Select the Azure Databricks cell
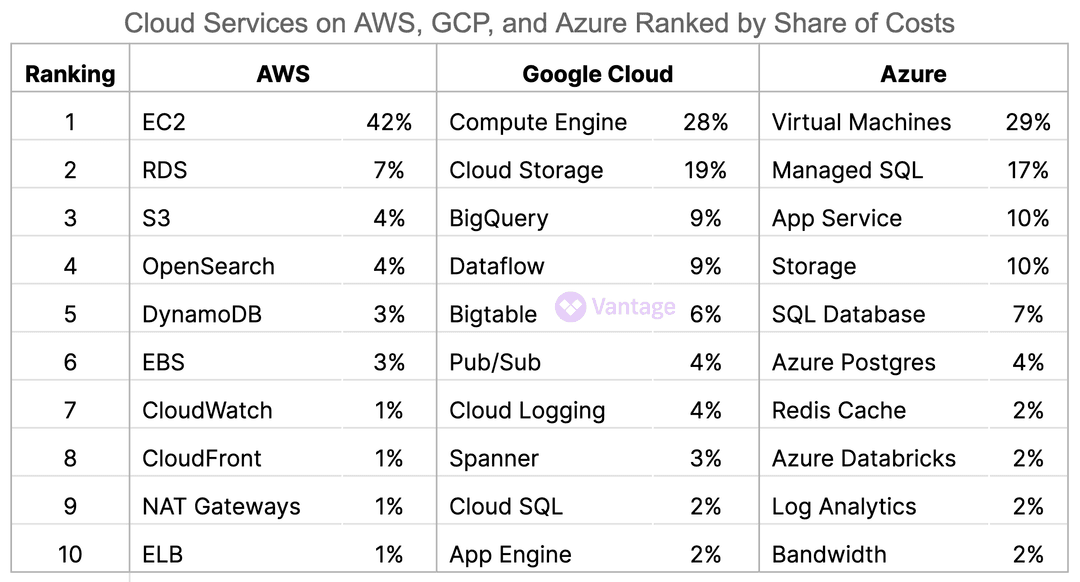 point(863,459)
